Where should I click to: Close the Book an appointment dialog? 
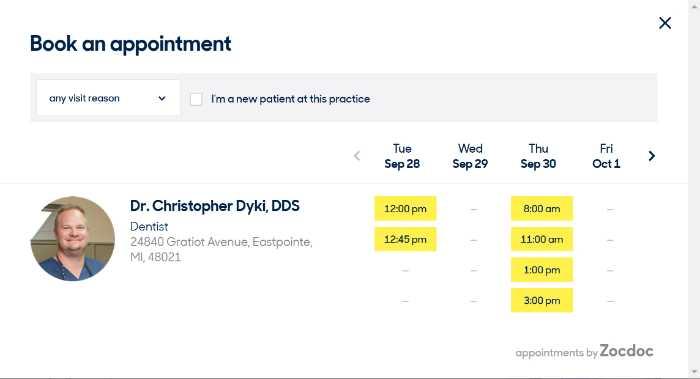click(665, 23)
